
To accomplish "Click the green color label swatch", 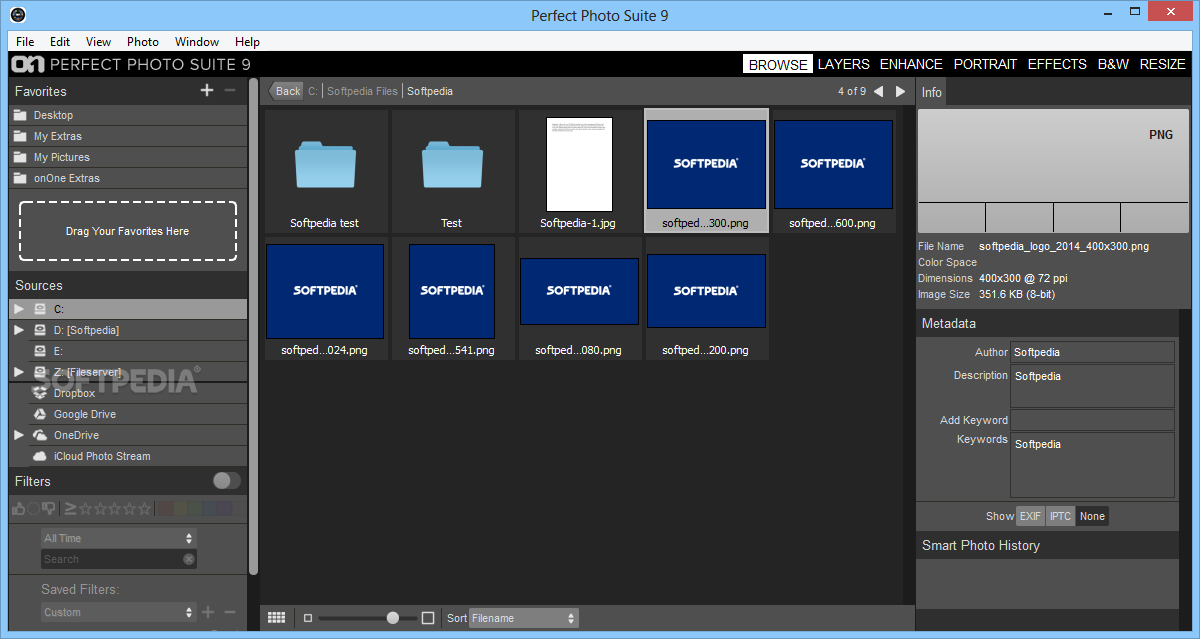I will (x=194, y=508).
